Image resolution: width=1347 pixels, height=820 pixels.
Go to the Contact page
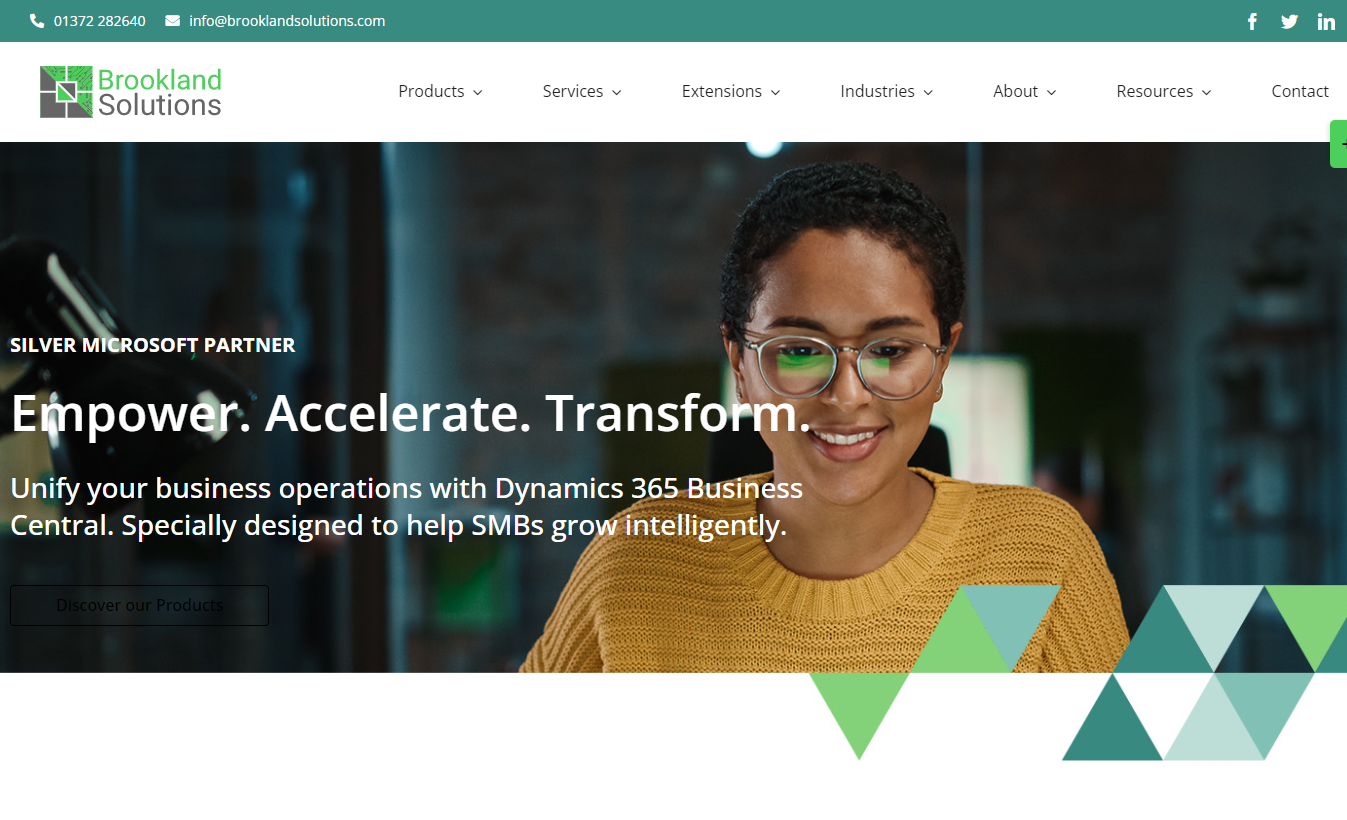1300,91
